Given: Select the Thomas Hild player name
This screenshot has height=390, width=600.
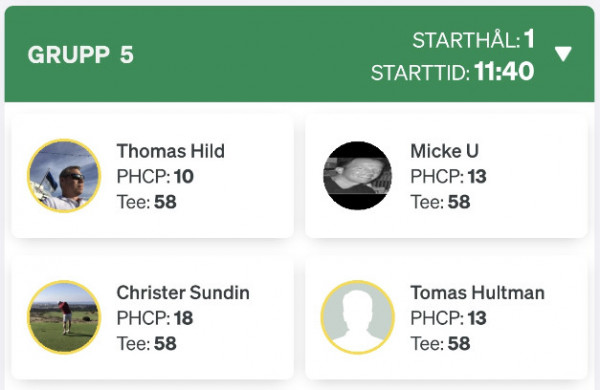Looking at the screenshot, I should (x=171, y=151).
